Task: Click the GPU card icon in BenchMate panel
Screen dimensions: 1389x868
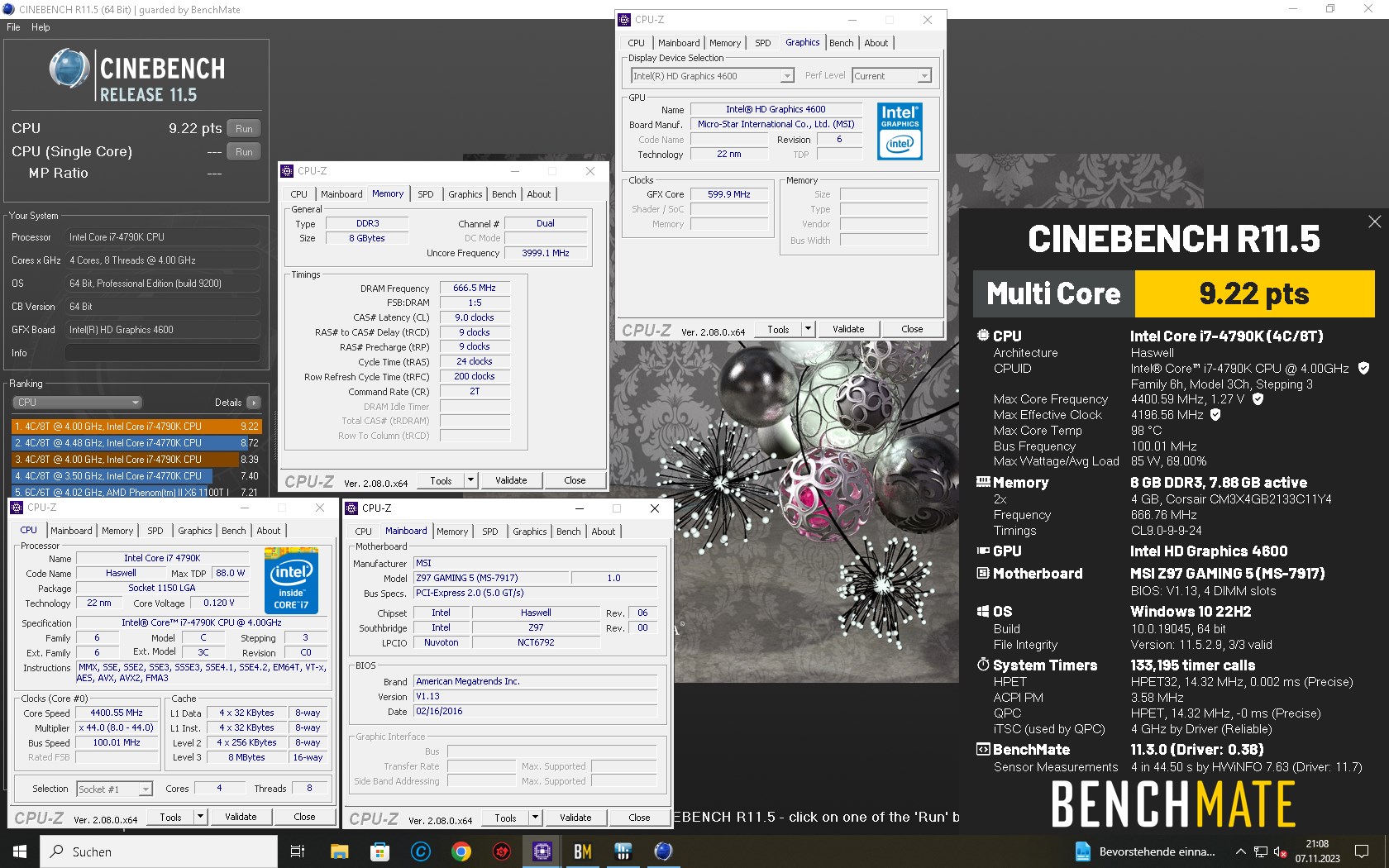Action: coord(983,551)
